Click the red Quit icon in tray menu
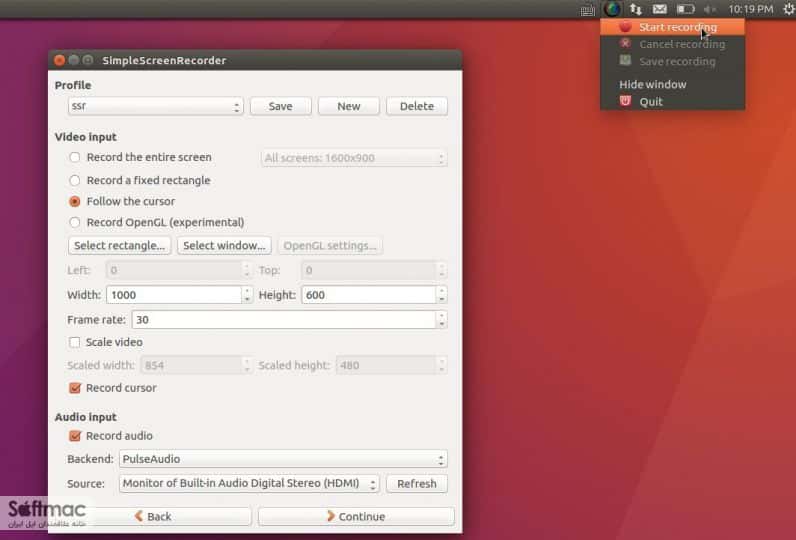 coord(625,101)
